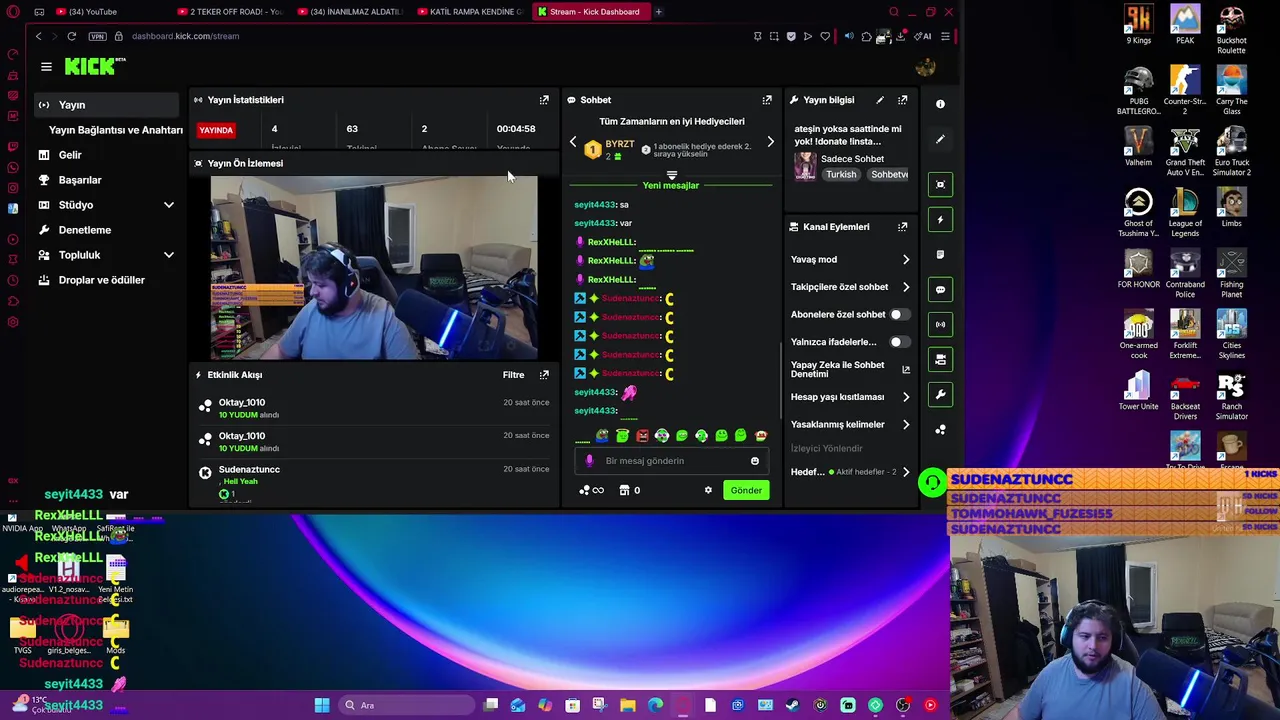
Task: Pop out the Etkinlik Akışı panel
Action: tap(544, 375)
